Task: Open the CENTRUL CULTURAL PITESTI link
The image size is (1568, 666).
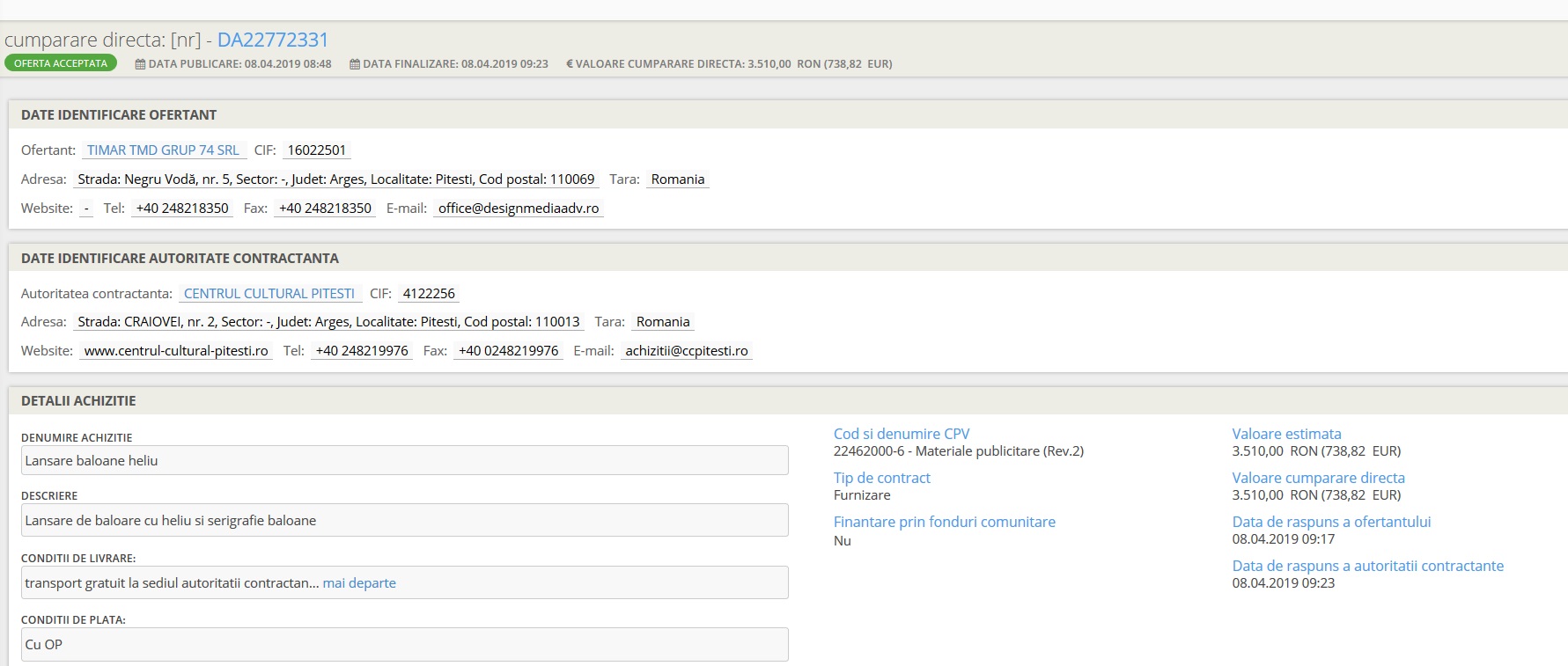Action: (269, 294)
